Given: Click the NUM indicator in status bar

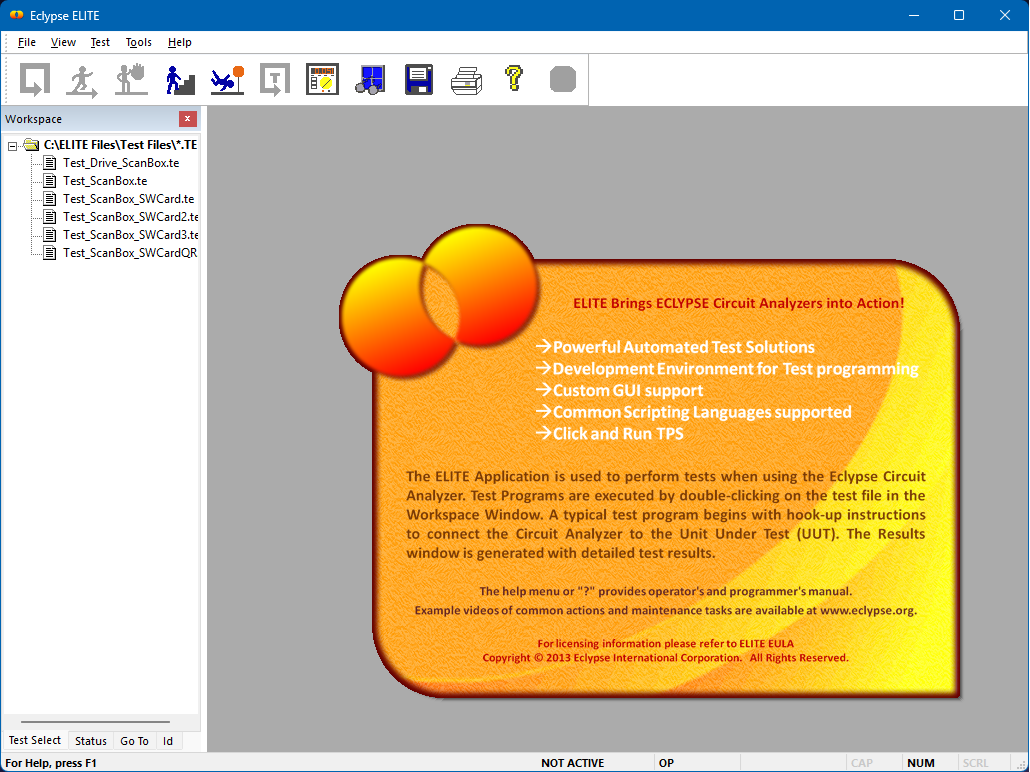Looking at the screenshot, I should pos(921,763).
